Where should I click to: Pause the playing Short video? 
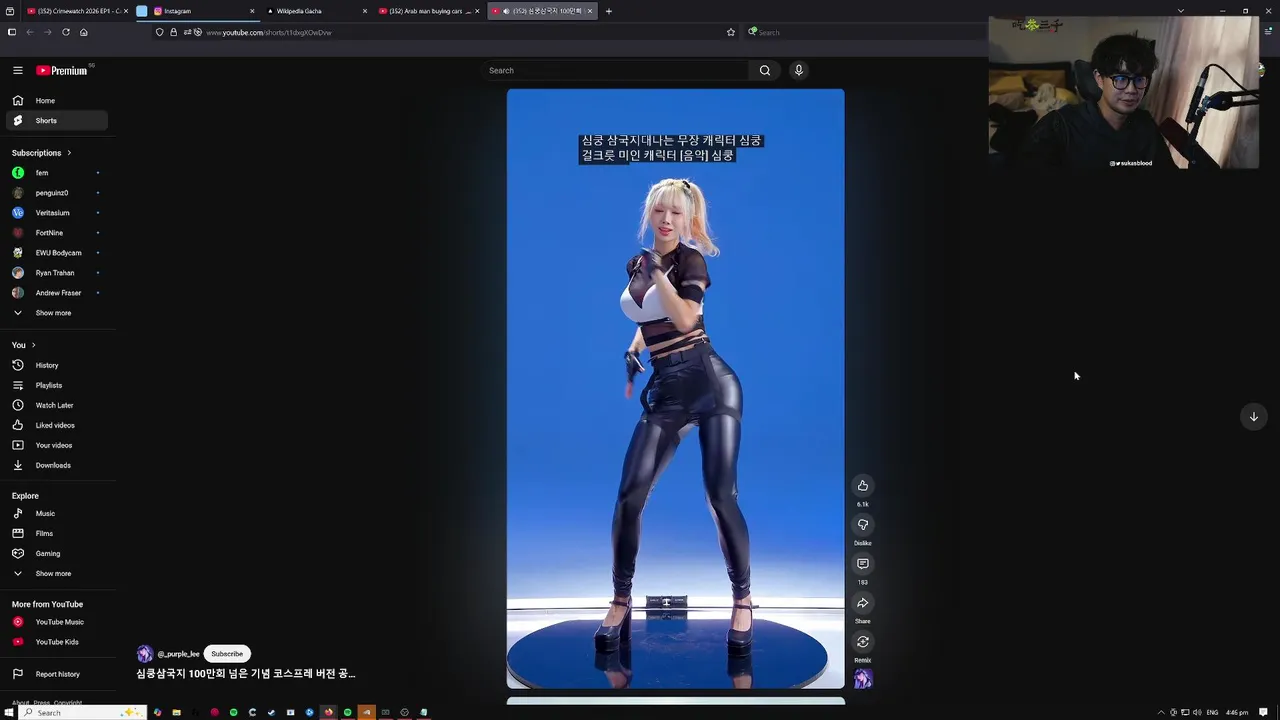675,389
